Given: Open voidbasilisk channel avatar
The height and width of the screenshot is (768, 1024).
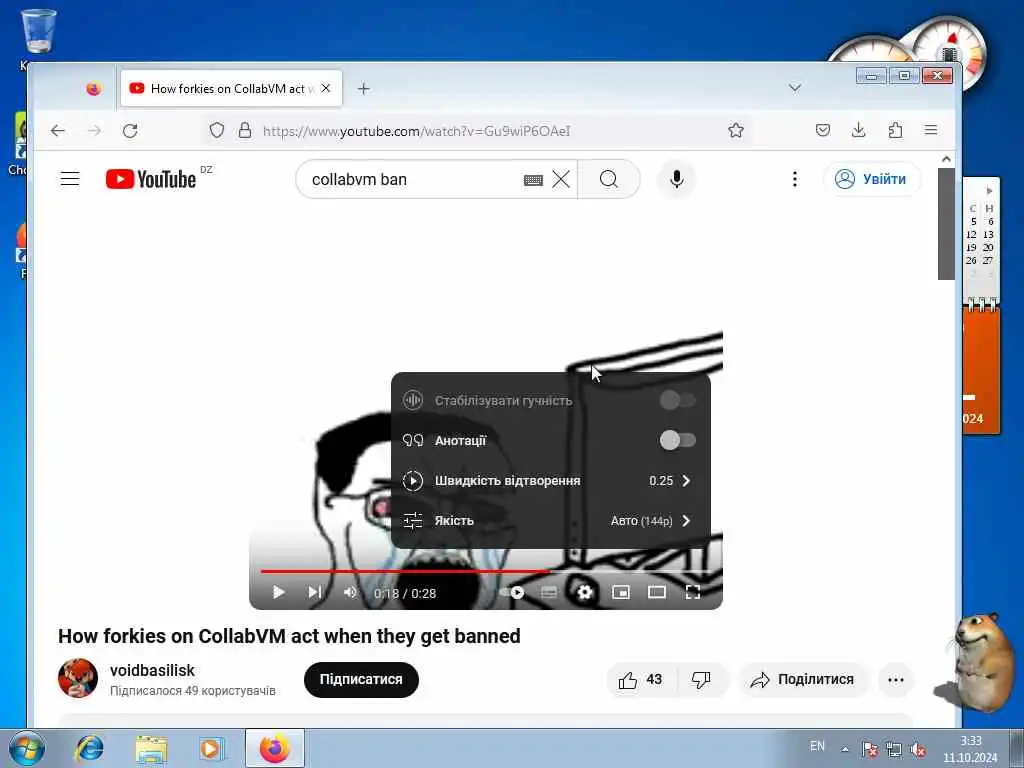Looking at the screenshot, I should coord(78,679).
